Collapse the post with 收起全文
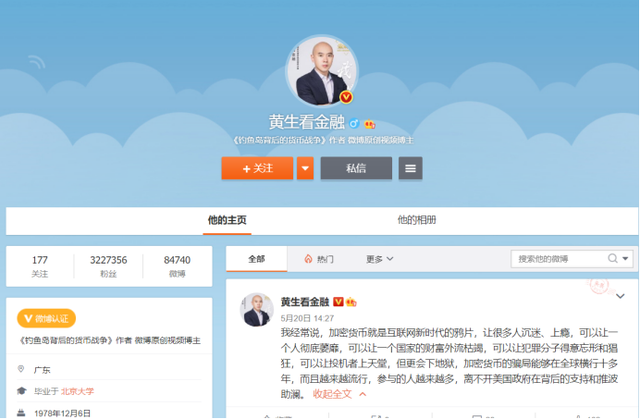640x419 pixels. click(339, 394)
